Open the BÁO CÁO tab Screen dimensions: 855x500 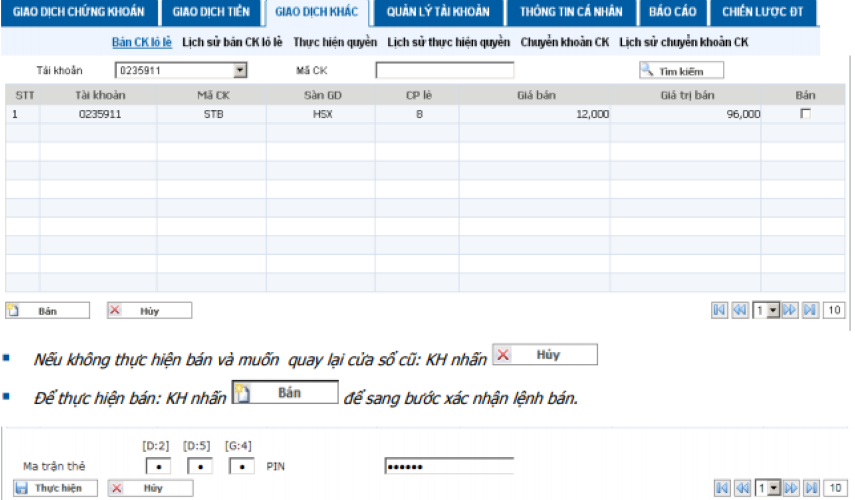click(670, 12)
